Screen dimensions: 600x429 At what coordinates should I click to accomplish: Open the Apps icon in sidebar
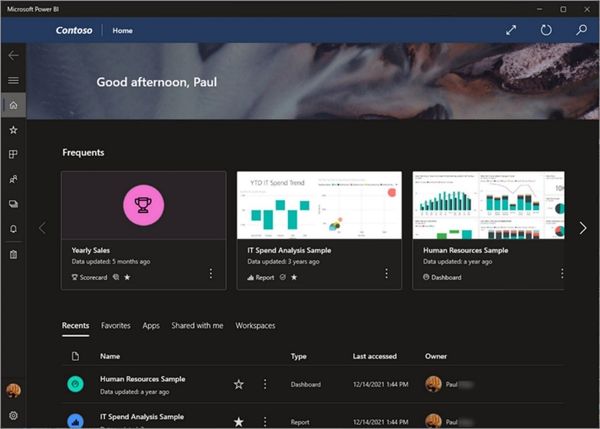point(13,154)
